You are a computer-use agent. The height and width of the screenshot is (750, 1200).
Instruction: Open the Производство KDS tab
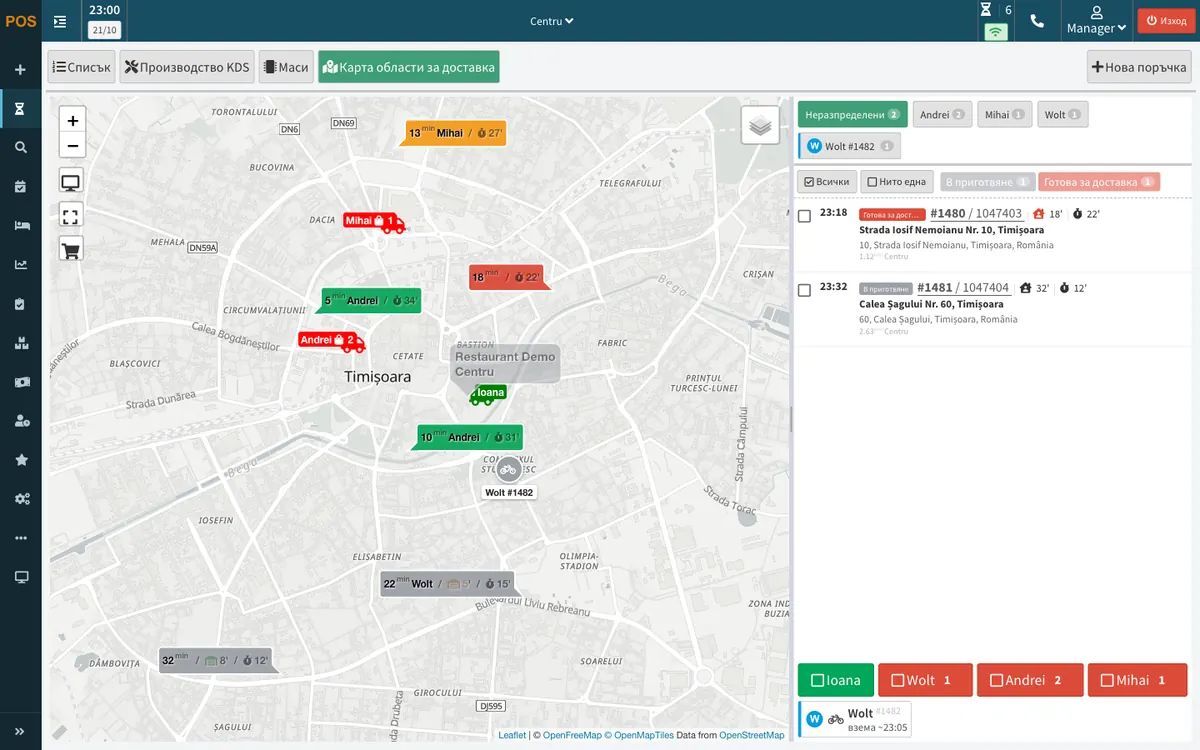click(187, 67)
